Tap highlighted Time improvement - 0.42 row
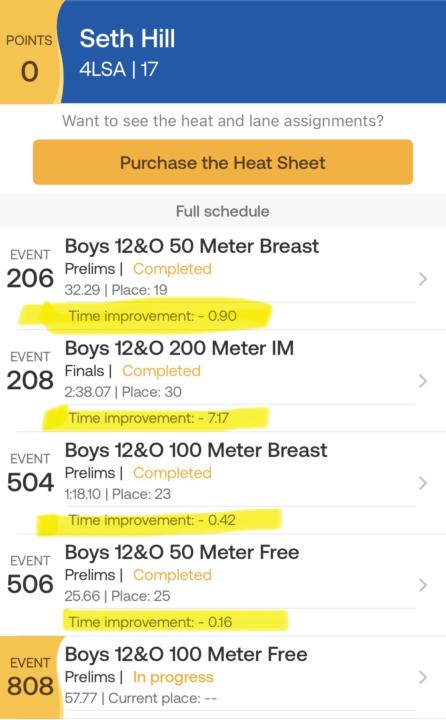Viewport: 446px width, 720px height. click(152, 520)
